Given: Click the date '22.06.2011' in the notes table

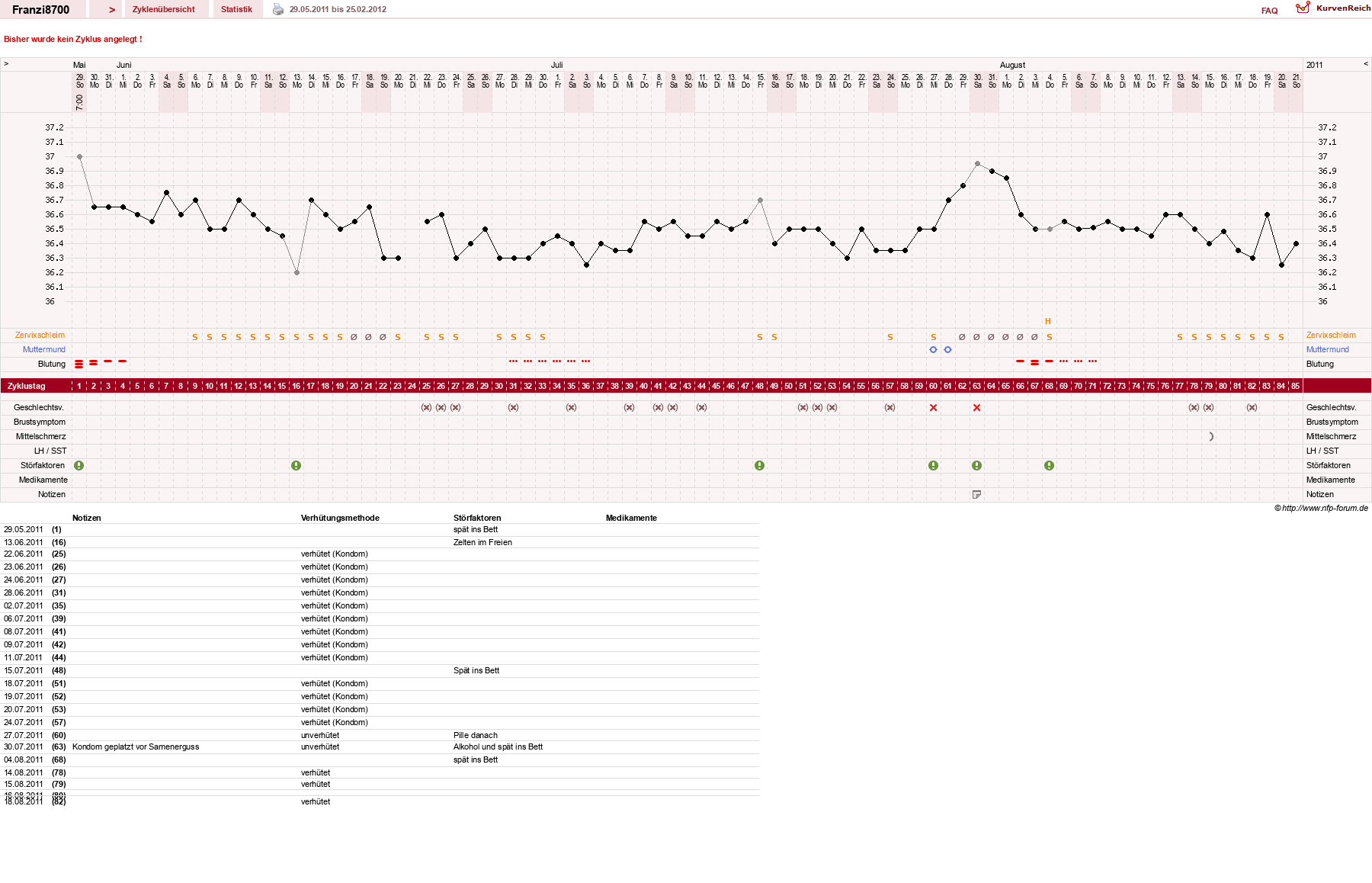Looking at the screenshot, I should tap(24, 554).
